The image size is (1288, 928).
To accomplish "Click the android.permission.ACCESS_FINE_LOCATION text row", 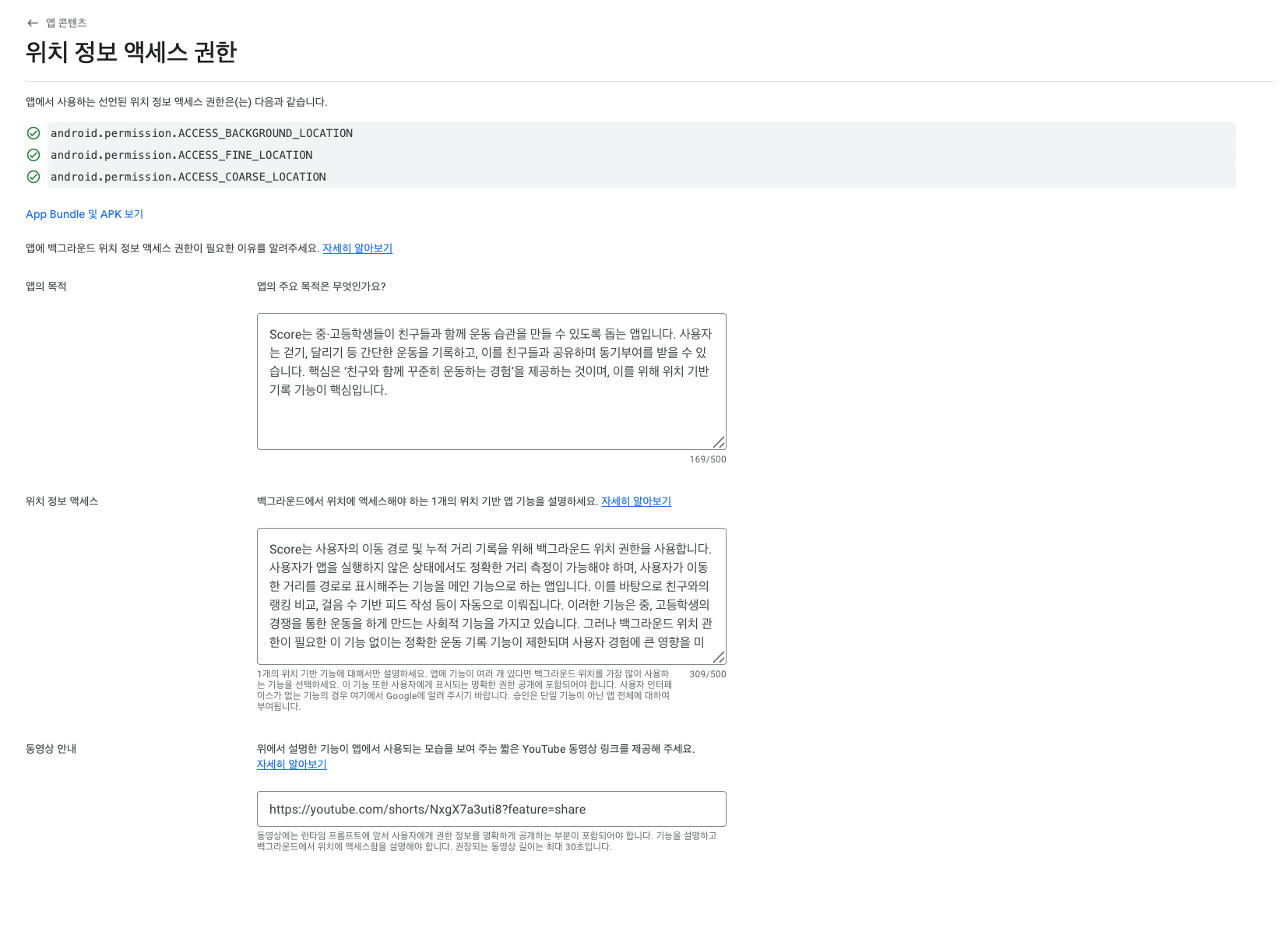I will [x=641, y=155].
